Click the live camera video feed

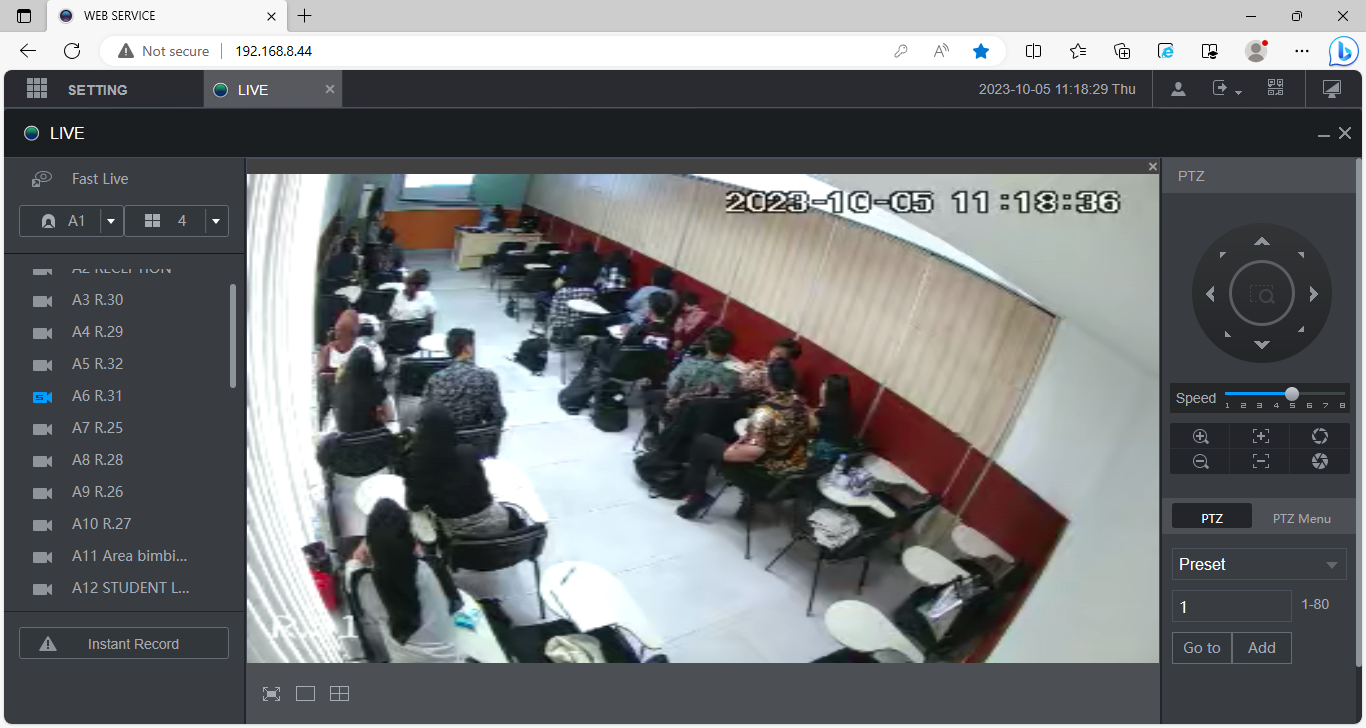(702, 418)
